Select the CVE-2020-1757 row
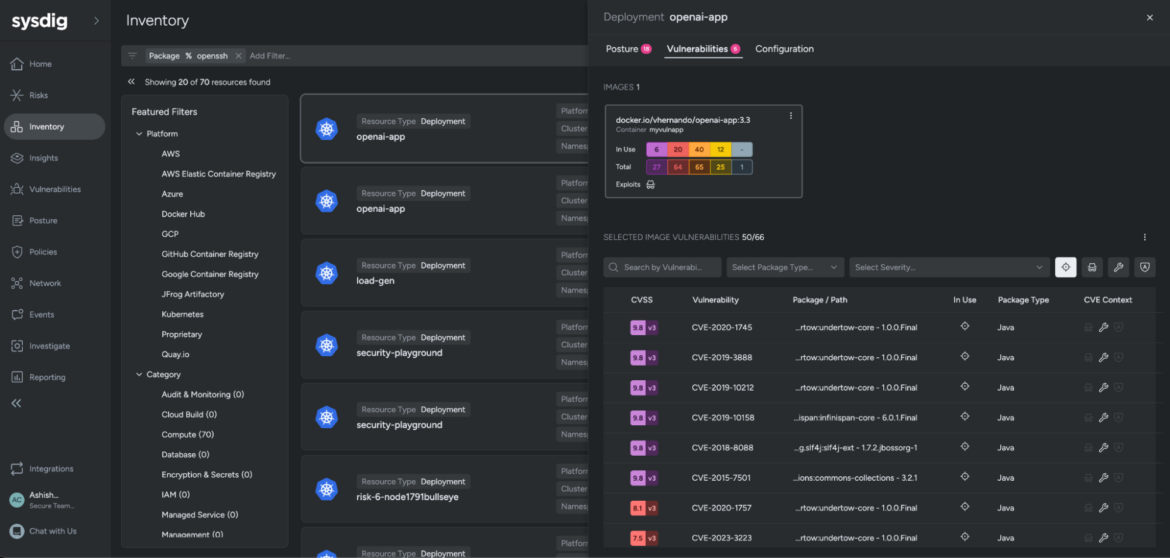 879,507
